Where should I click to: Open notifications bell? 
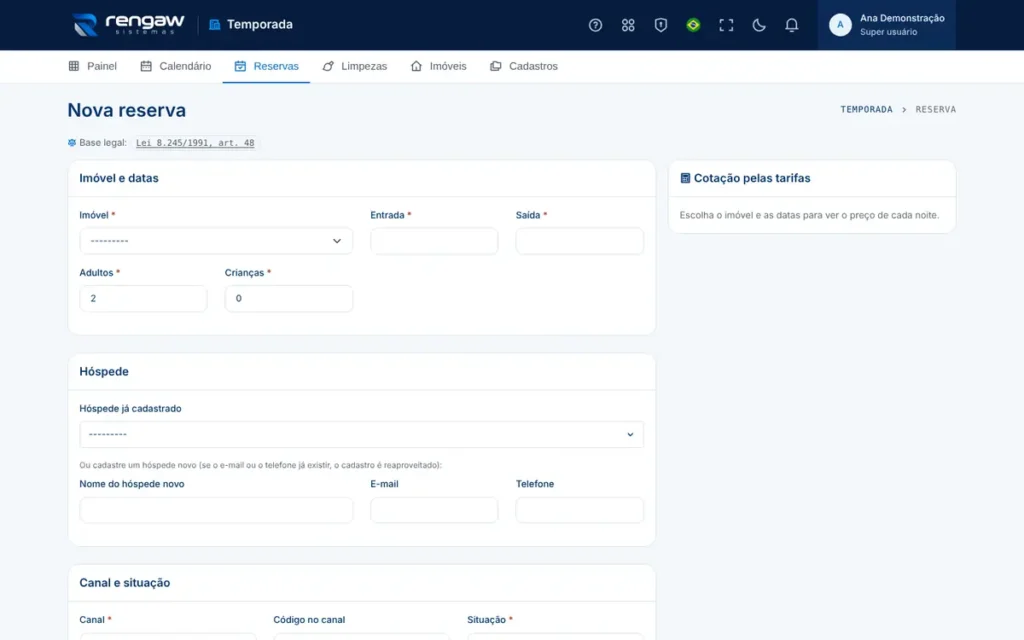(x=791, y=25)
